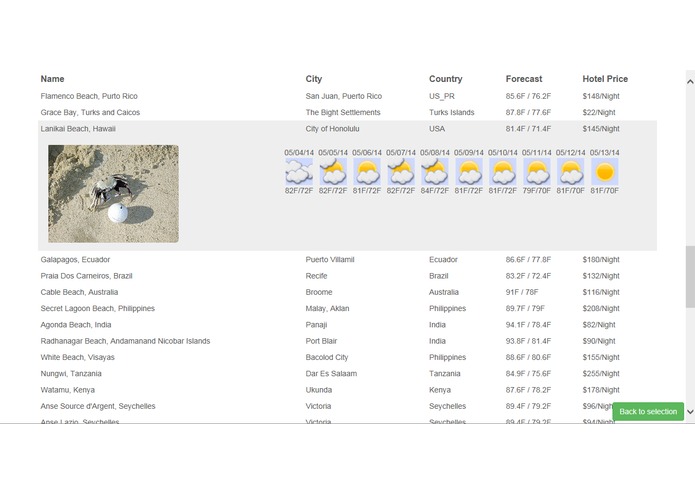Click the Panaji city cell
This screenshot has width=695, height=494.
[x=316, y=325]
